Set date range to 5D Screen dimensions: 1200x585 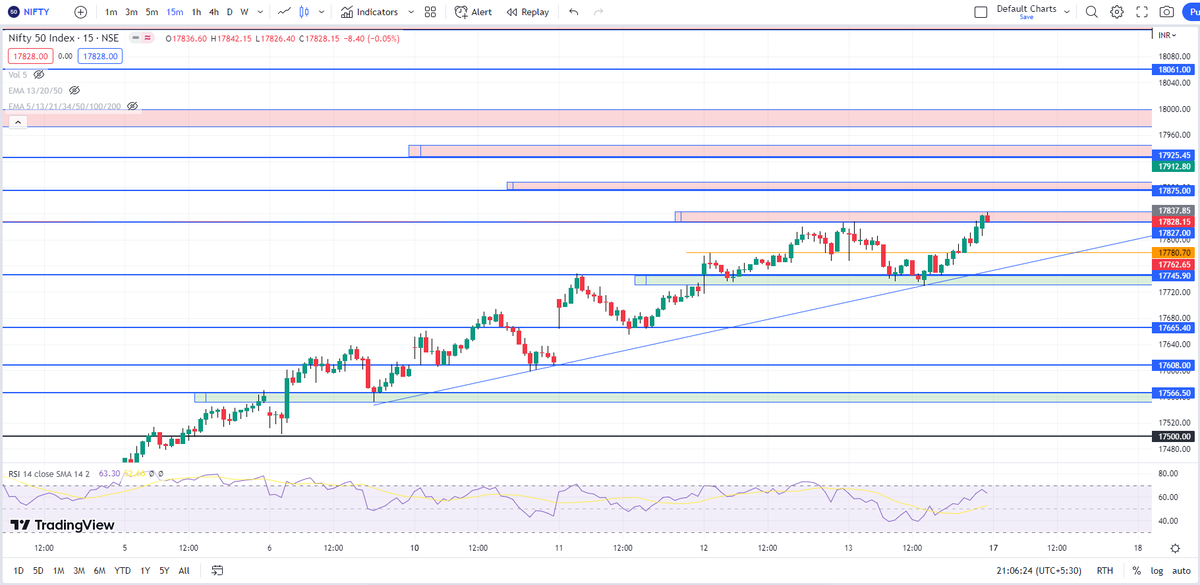(37, 571)
